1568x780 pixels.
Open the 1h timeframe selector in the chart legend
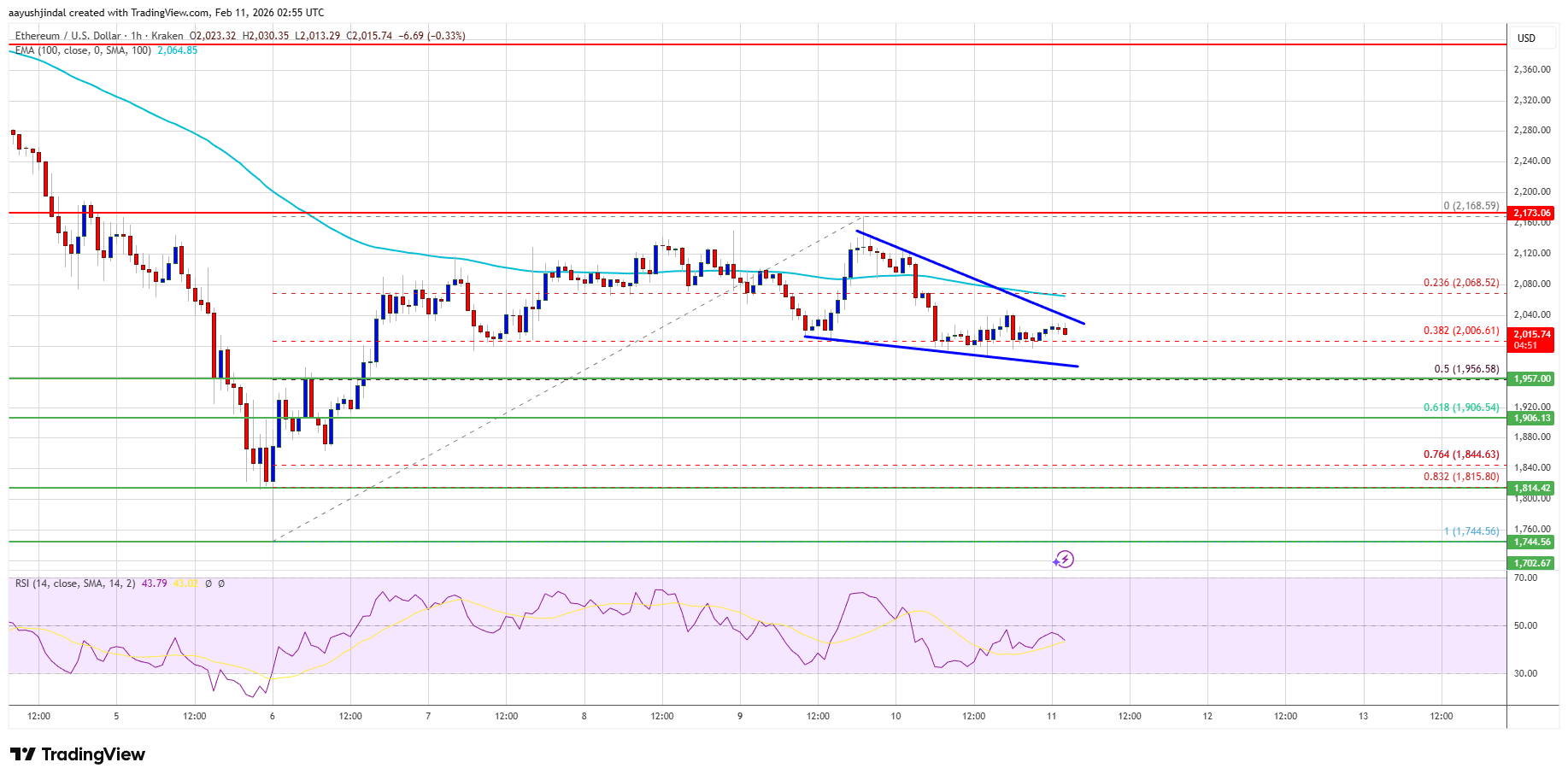coord(134,36)
